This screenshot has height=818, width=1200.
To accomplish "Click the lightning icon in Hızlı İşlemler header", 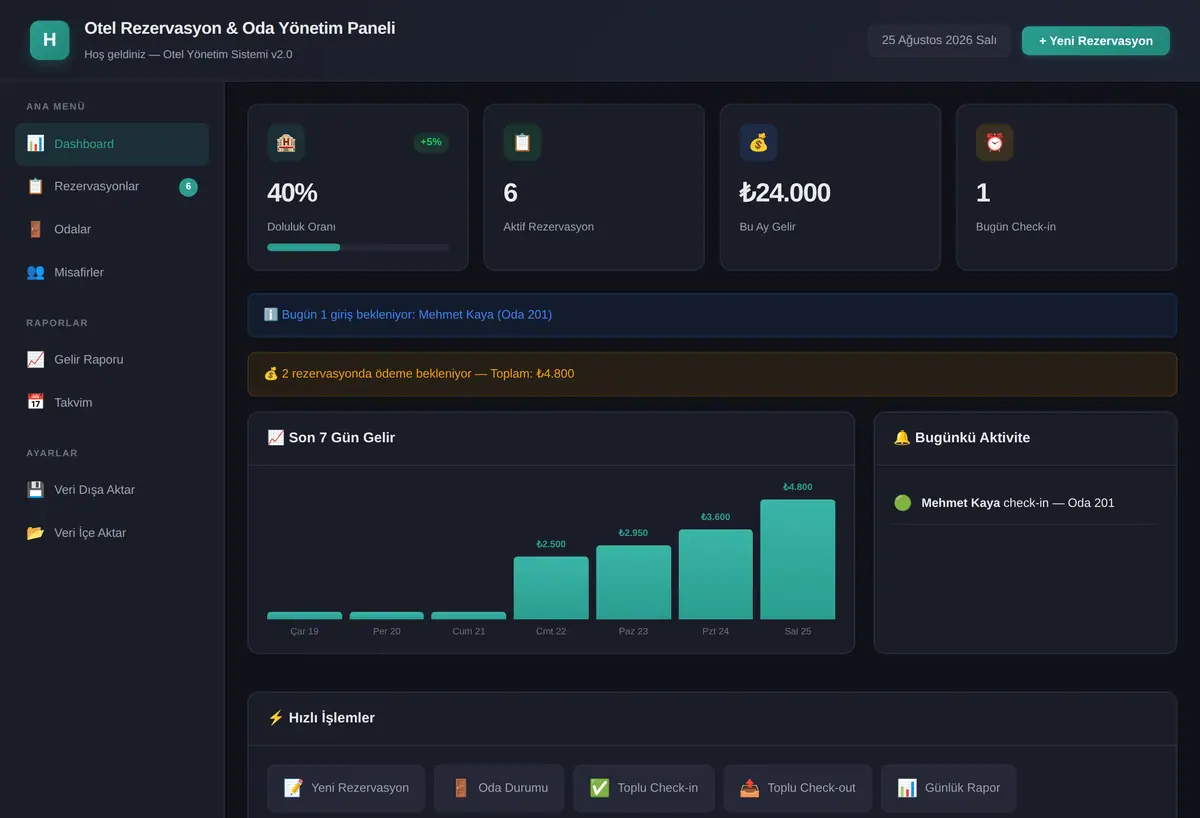I will (x=276, y=718).
